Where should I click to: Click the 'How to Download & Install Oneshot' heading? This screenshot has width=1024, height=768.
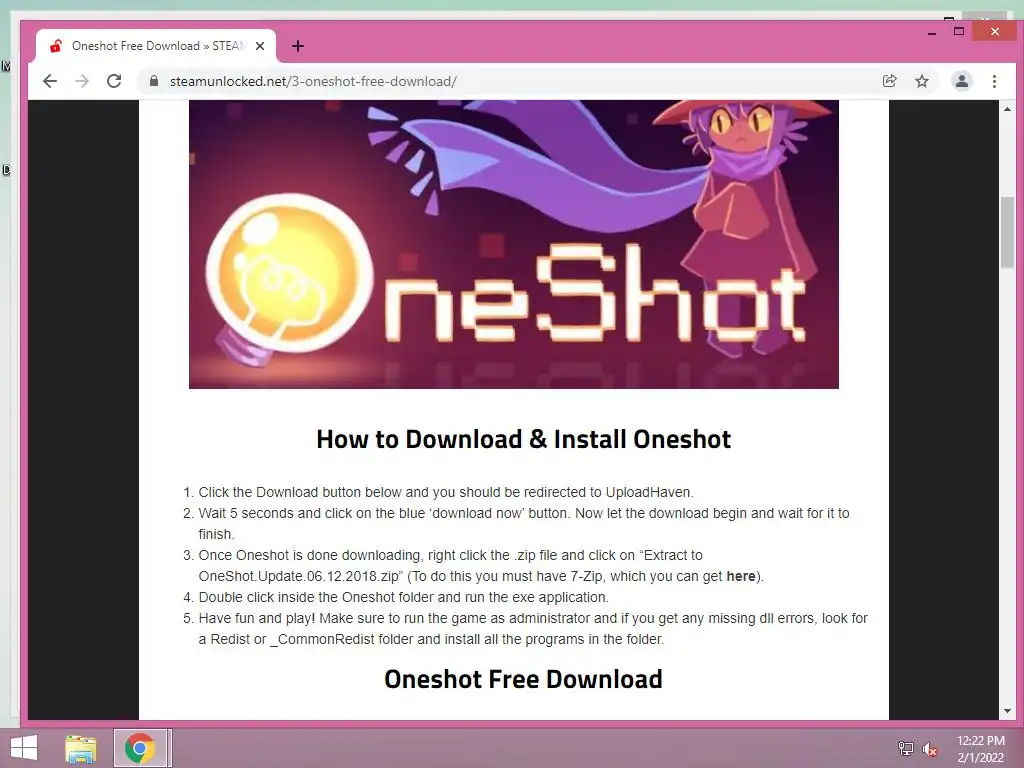click(x=524, y=439)
